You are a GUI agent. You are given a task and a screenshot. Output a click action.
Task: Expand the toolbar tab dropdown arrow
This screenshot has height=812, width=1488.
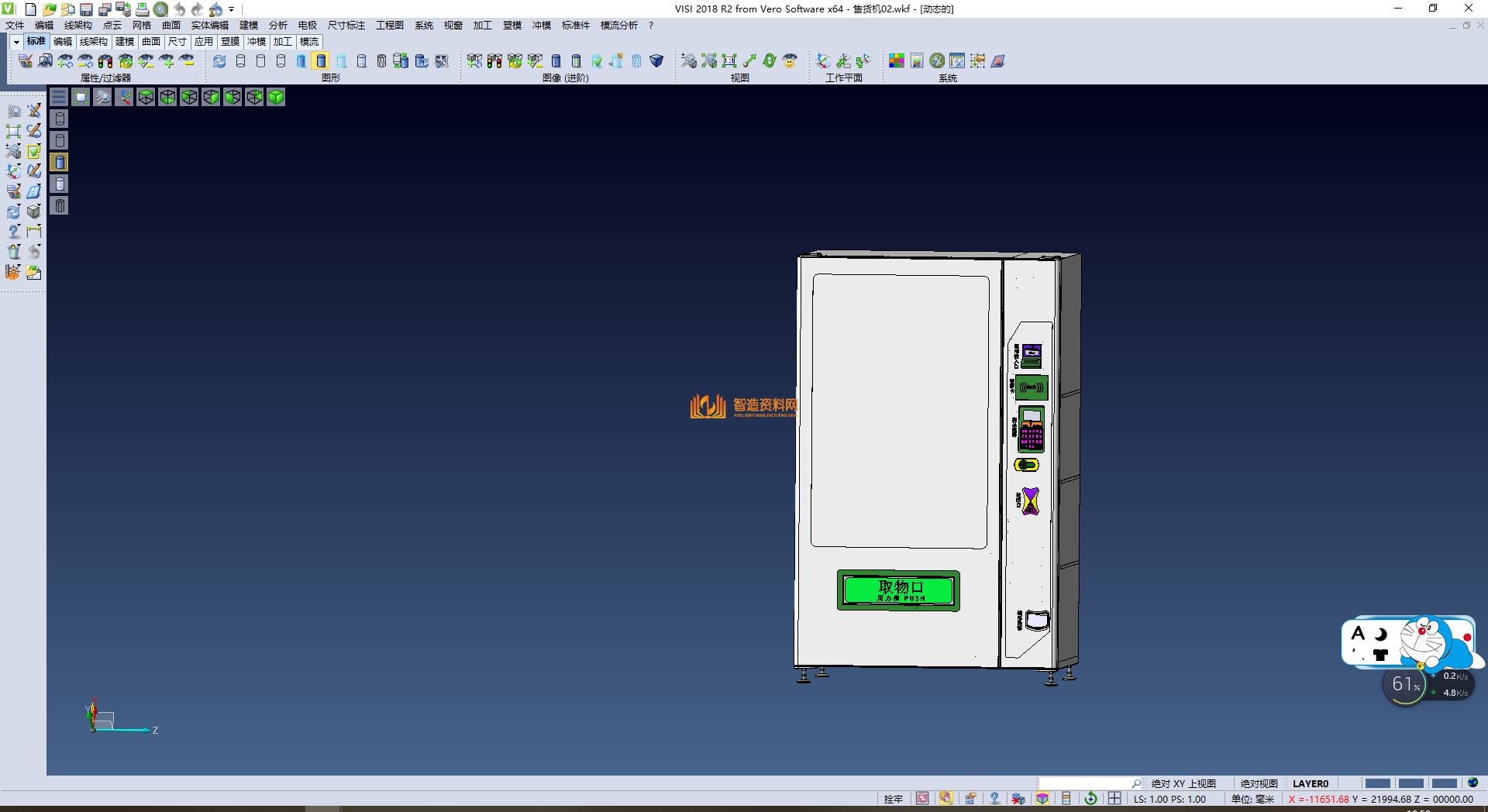tap(16, 42)
